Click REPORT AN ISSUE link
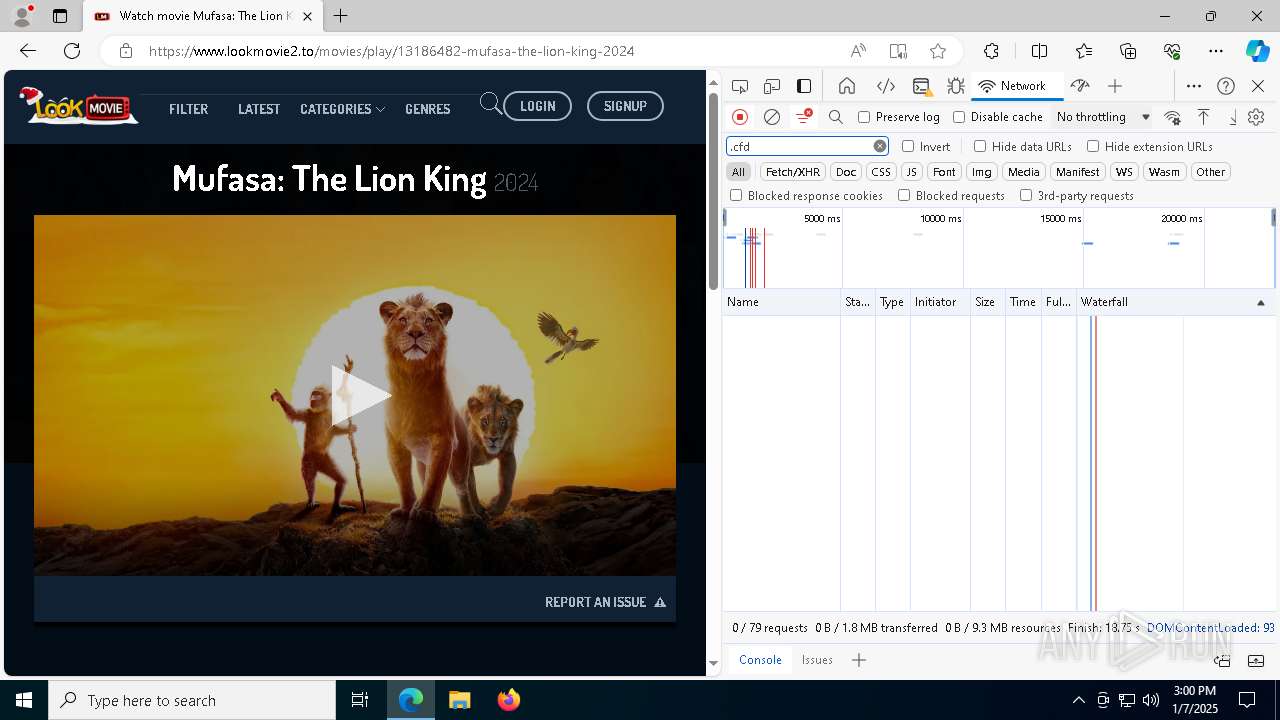 605,602
